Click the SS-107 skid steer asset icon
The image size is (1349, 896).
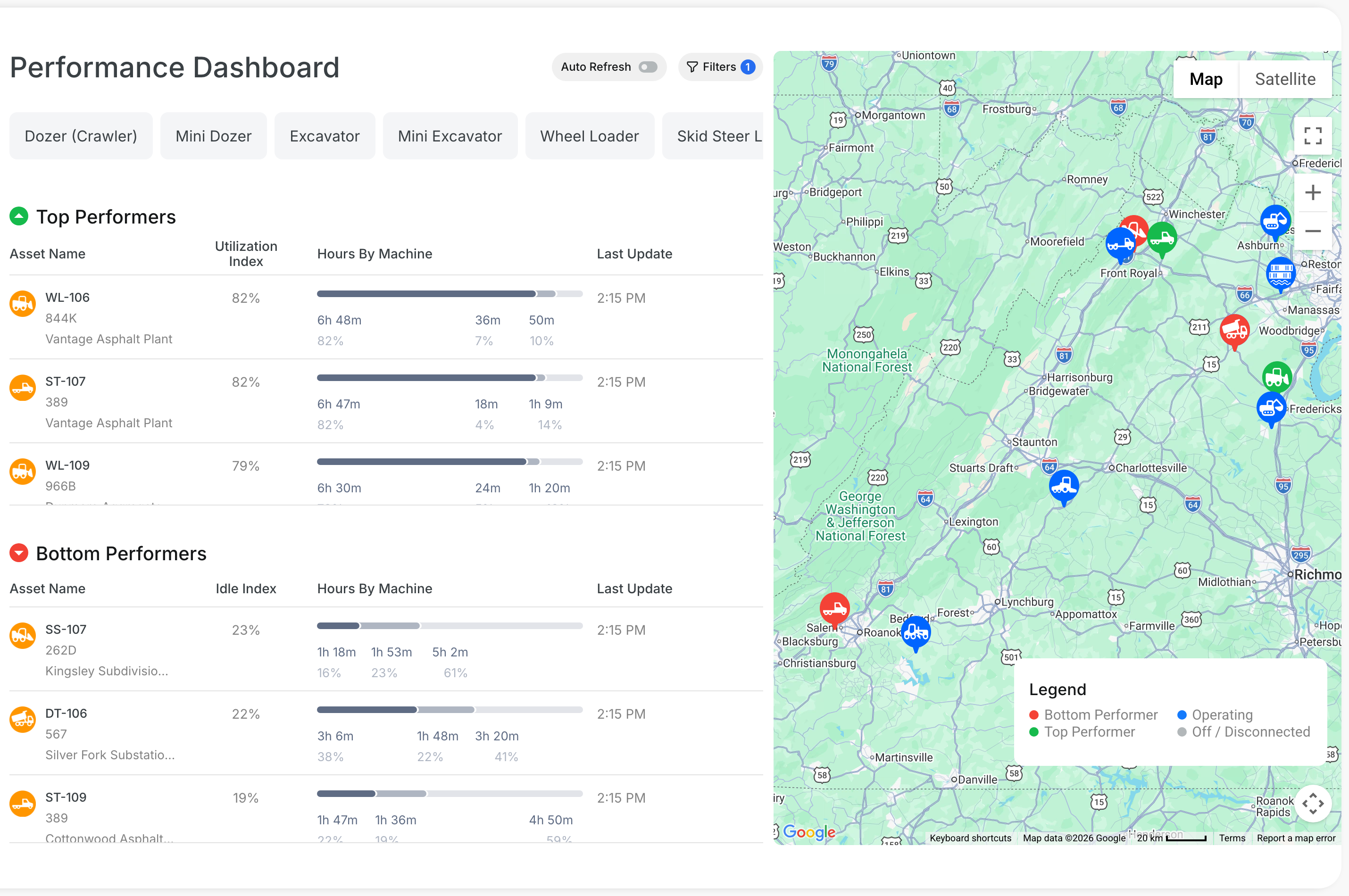23,635
